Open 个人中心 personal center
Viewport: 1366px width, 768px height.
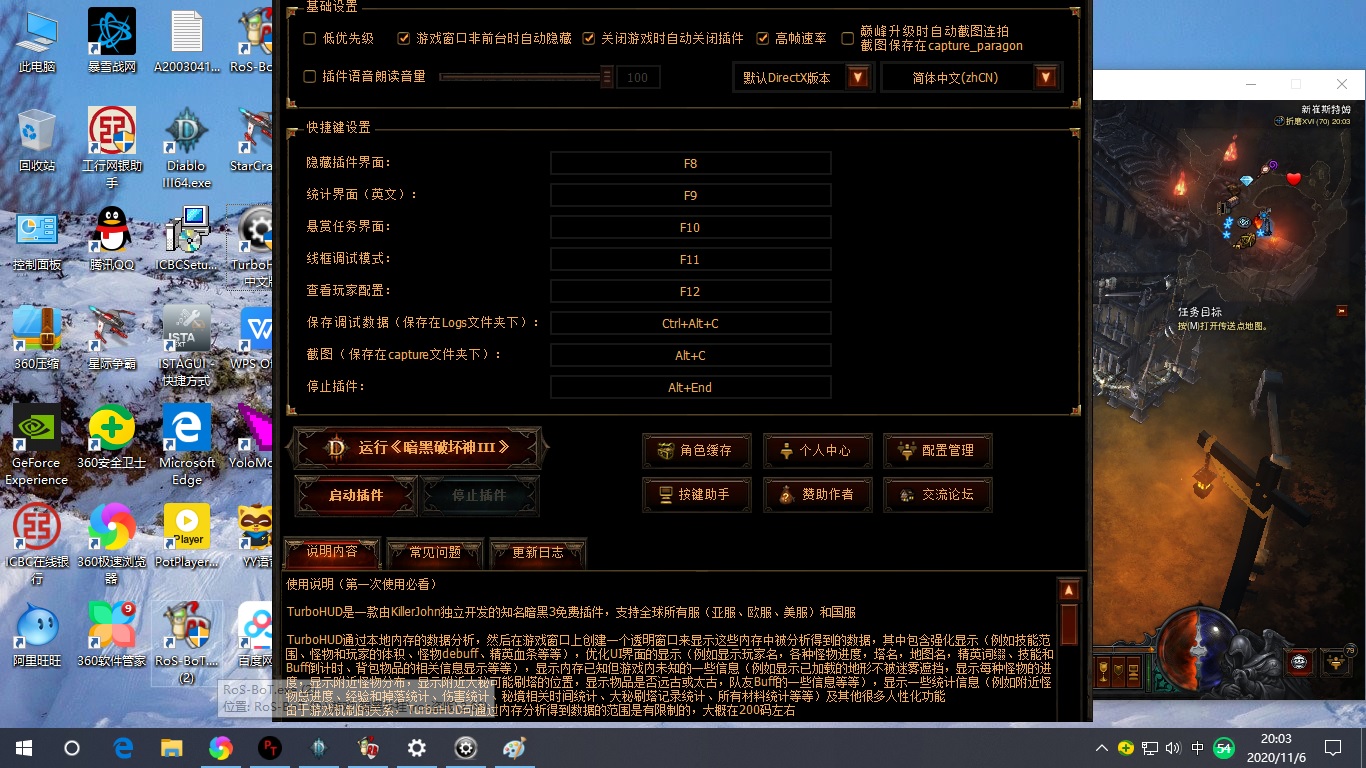click(816, 451)
